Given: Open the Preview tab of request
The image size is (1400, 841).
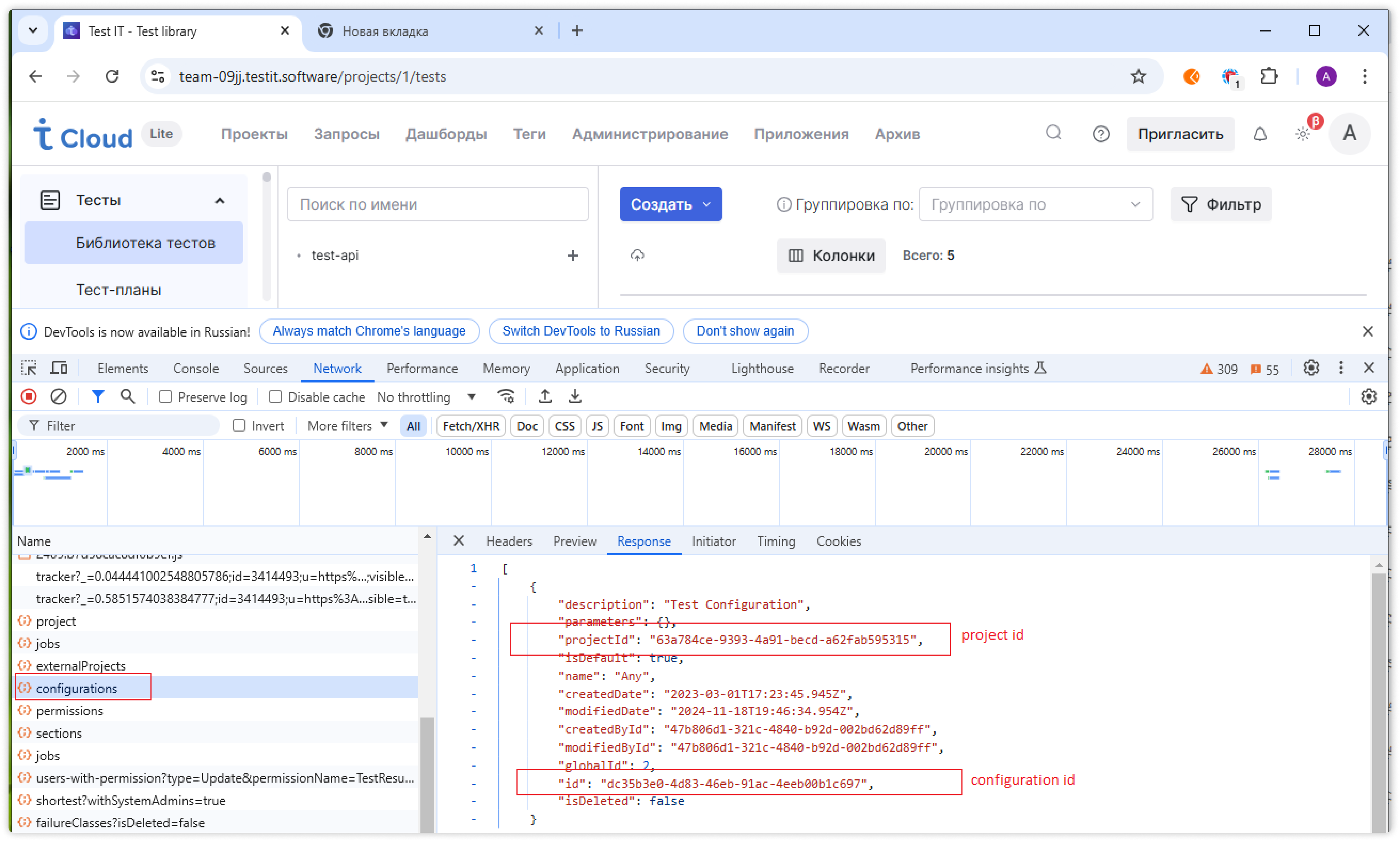Looking at the screenshot, I should click(575, 541).
